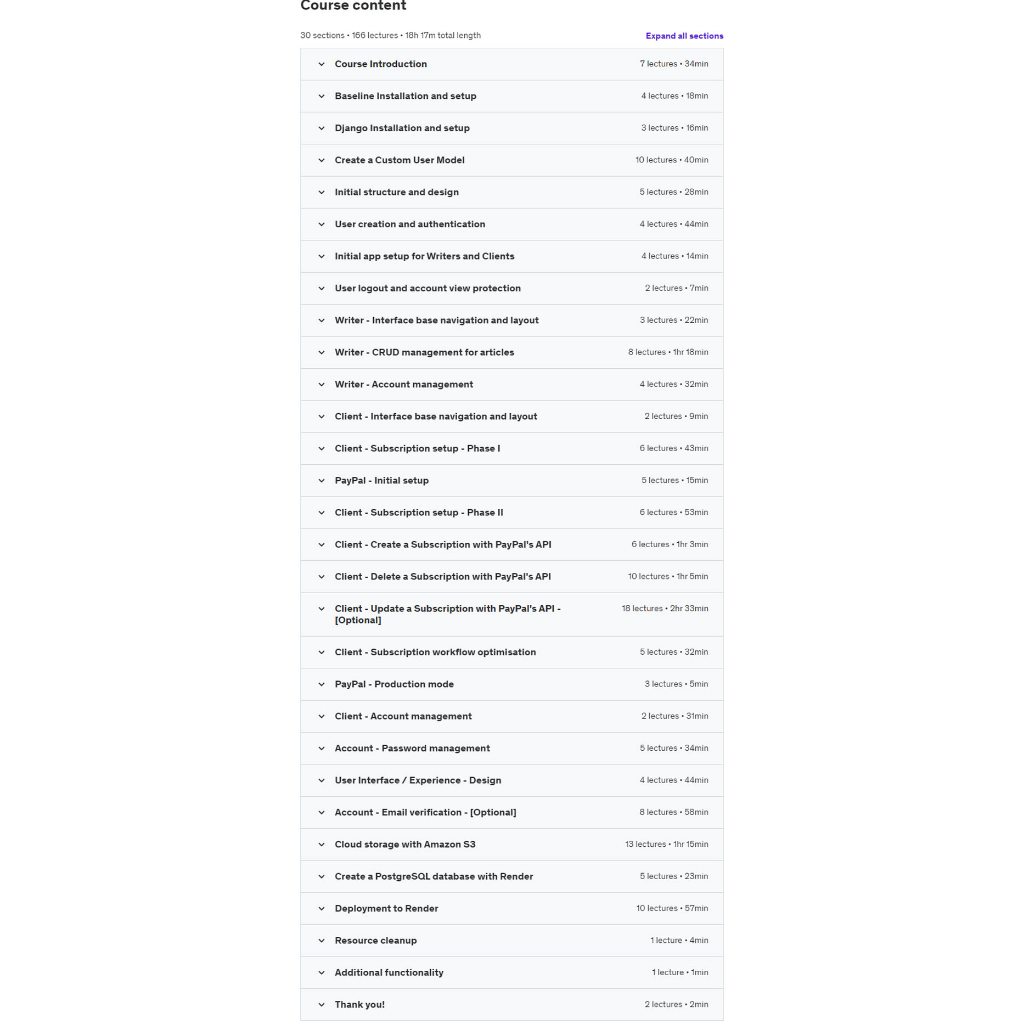Open Account - Password management section
This screenshot has height=1024, width=1024.
click(x=412, y=748)
